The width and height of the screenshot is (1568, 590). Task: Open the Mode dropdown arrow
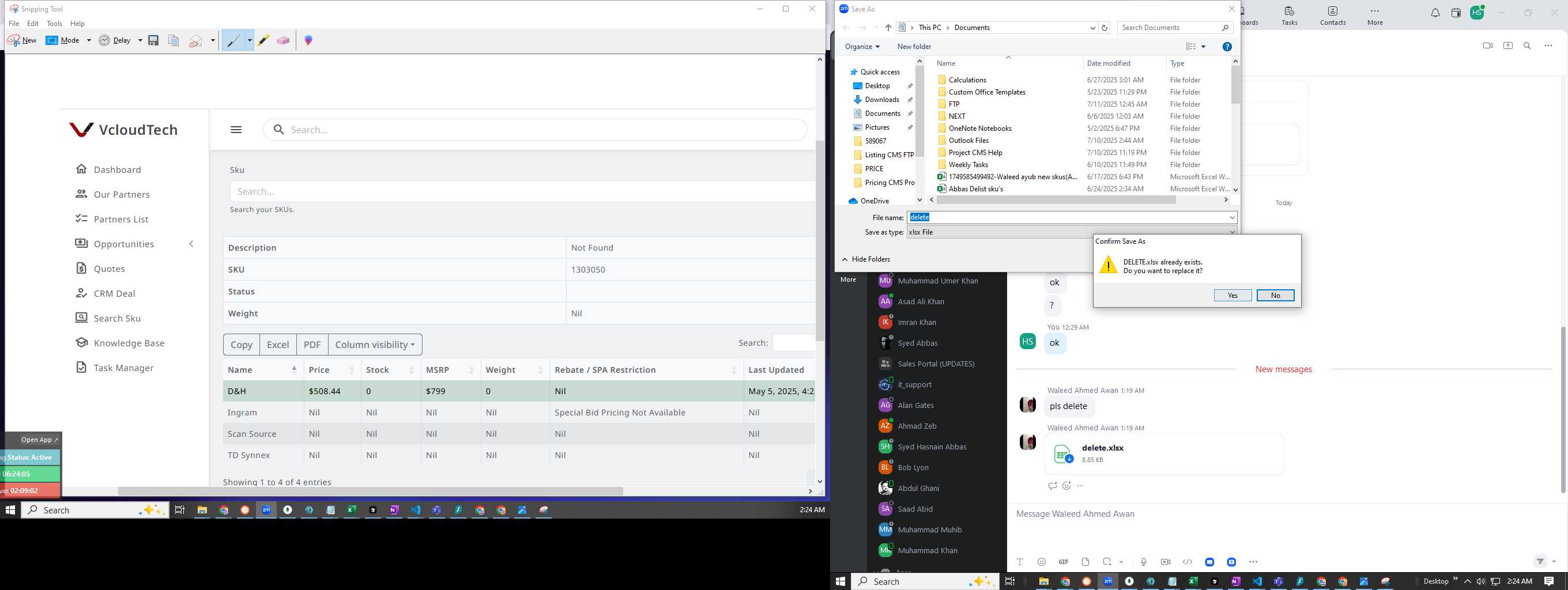tap(89, 40)
